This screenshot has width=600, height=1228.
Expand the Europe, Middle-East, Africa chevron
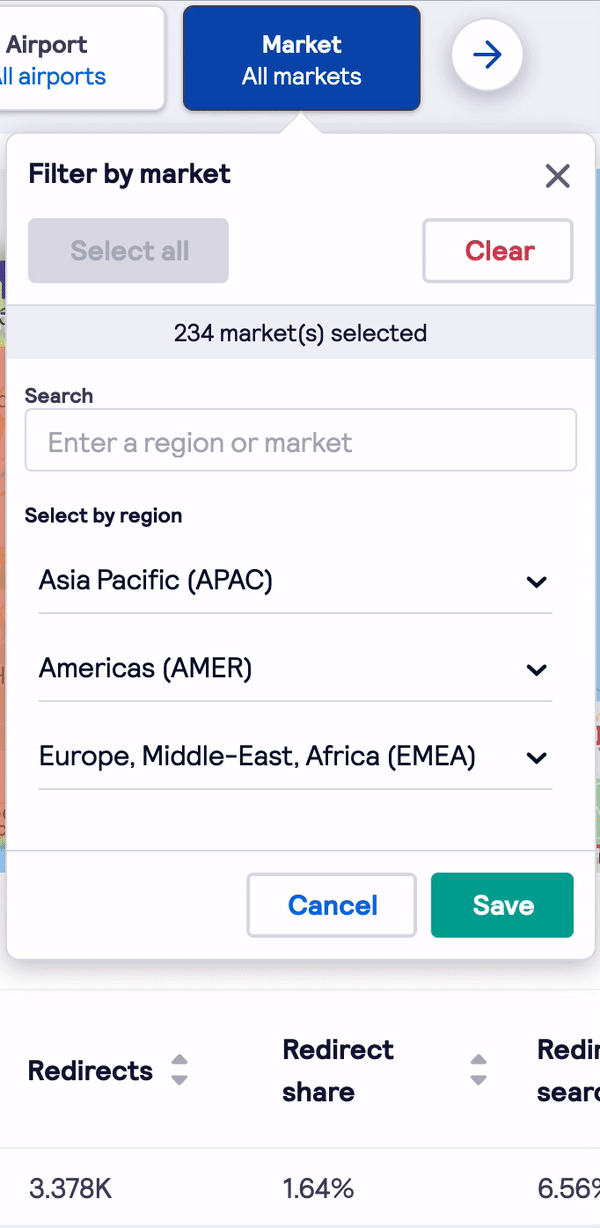coord(537,758)
